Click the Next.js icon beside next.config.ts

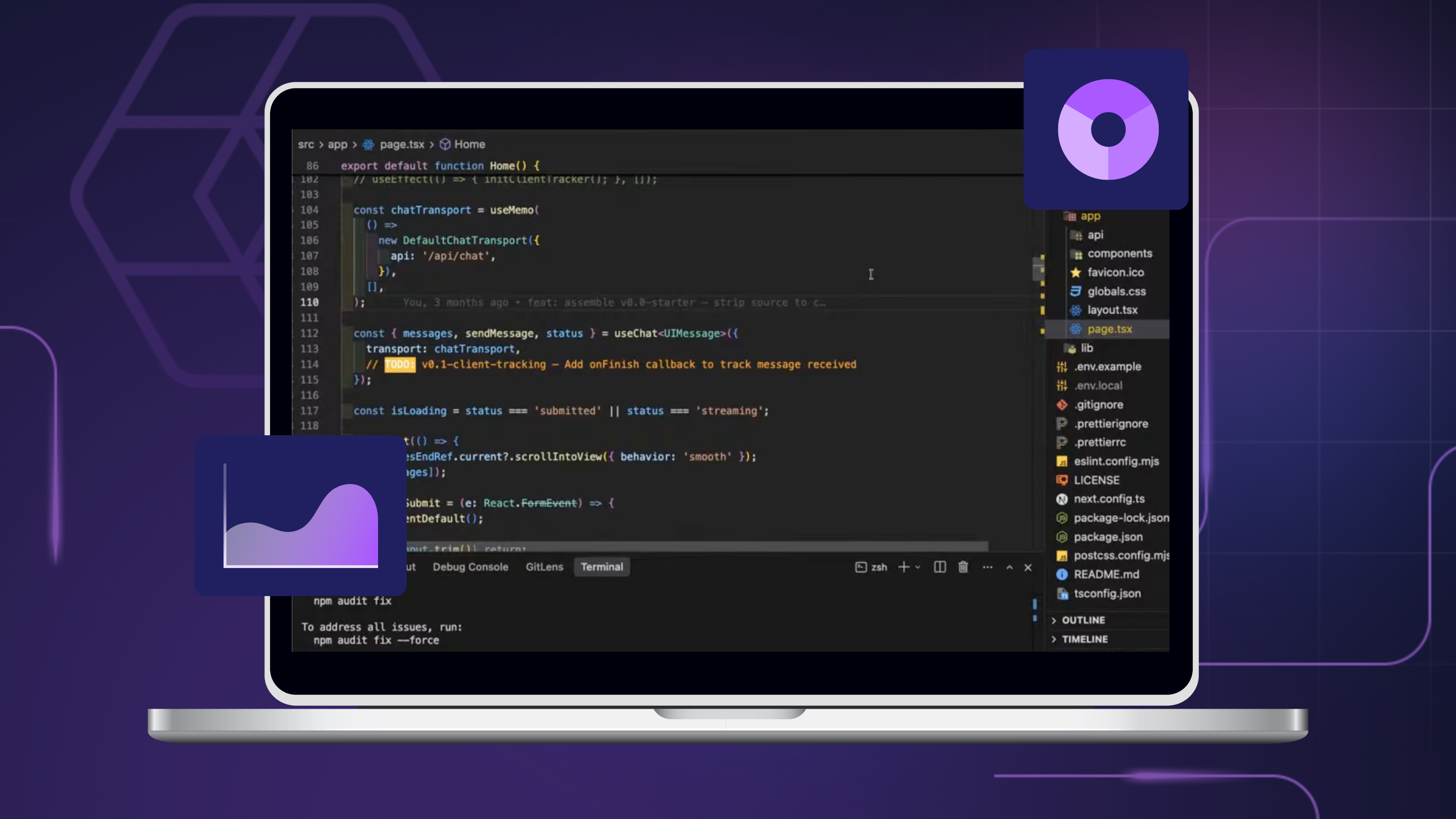tap(1062, 499)
